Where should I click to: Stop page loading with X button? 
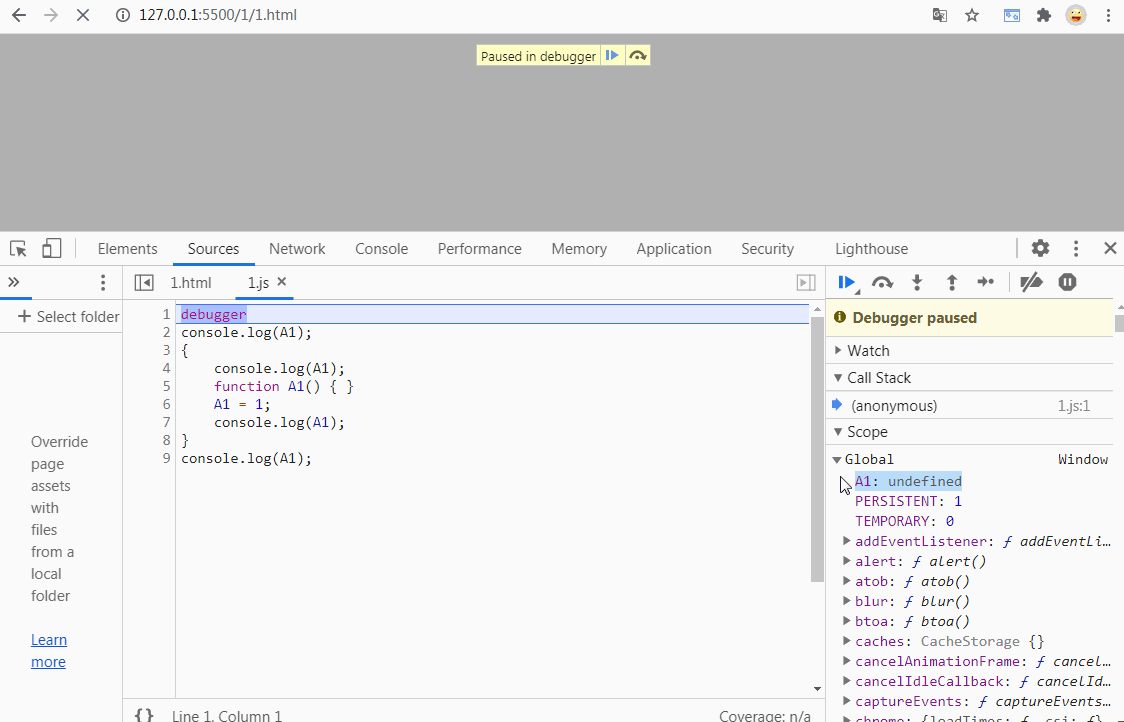tap(82, 15)
